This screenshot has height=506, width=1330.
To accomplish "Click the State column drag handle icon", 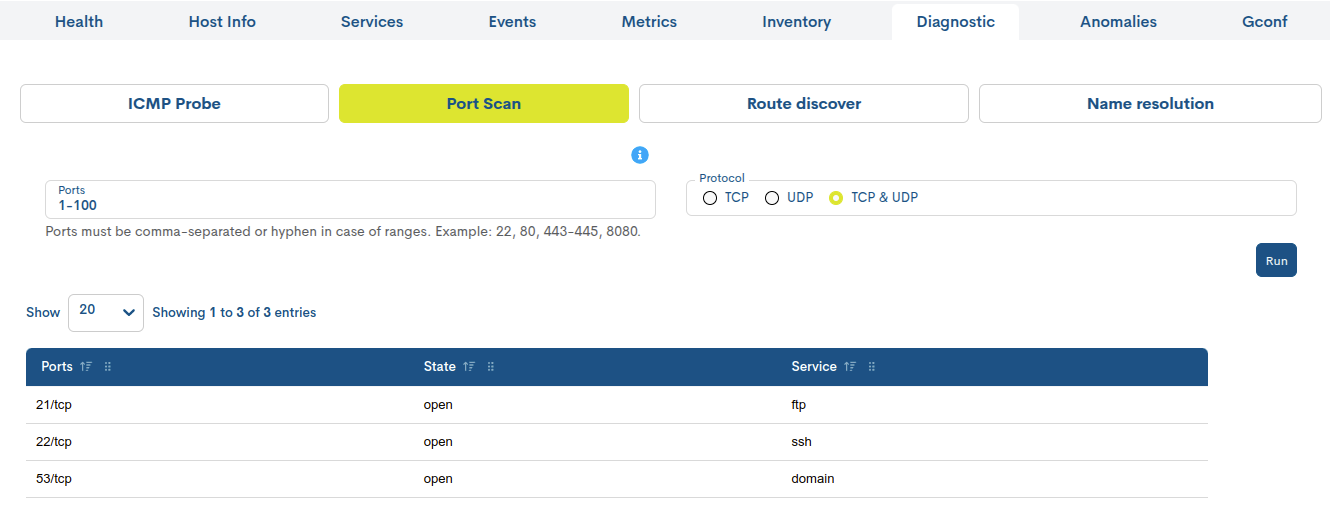I will point(491,367).
